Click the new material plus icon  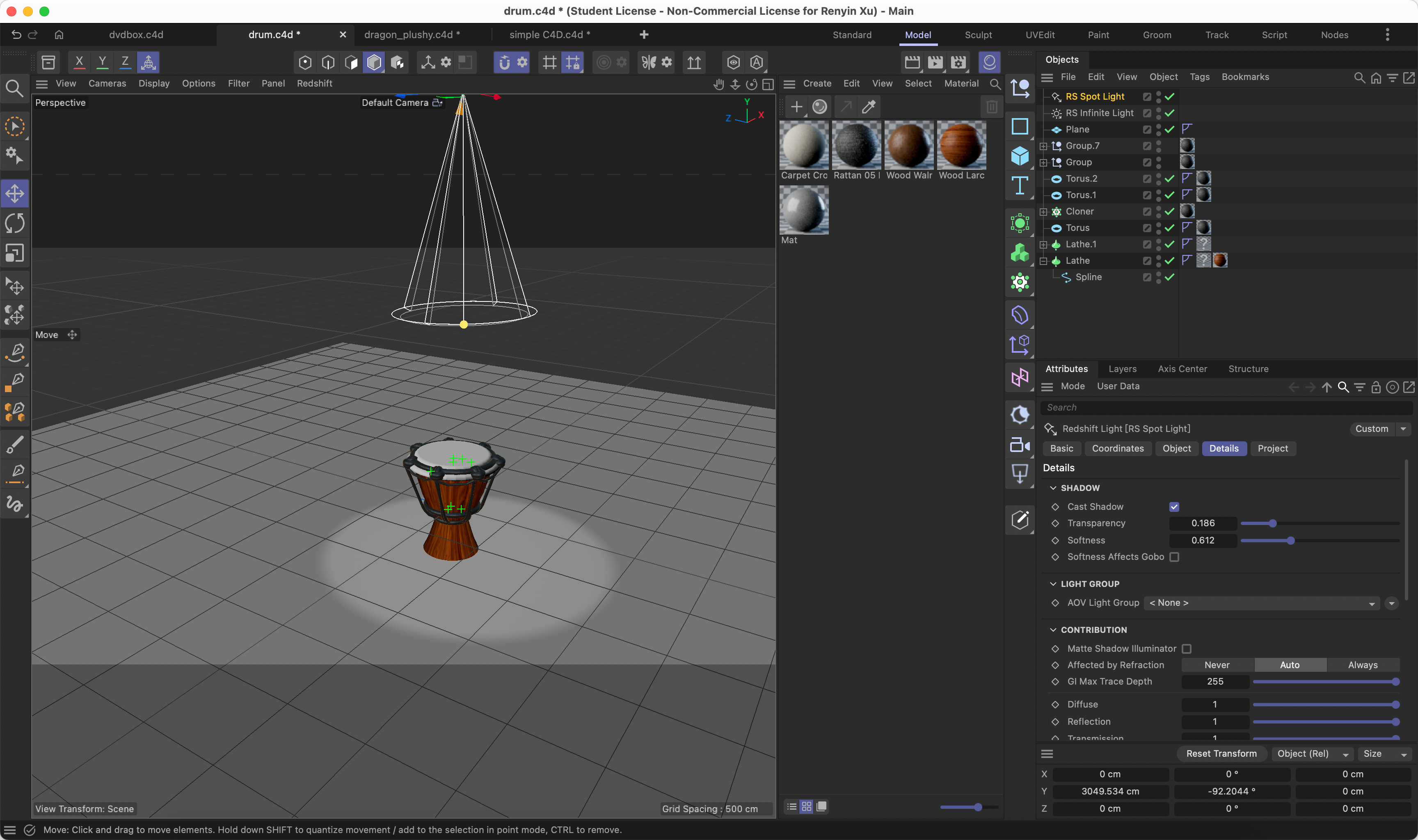pos(796,106)
